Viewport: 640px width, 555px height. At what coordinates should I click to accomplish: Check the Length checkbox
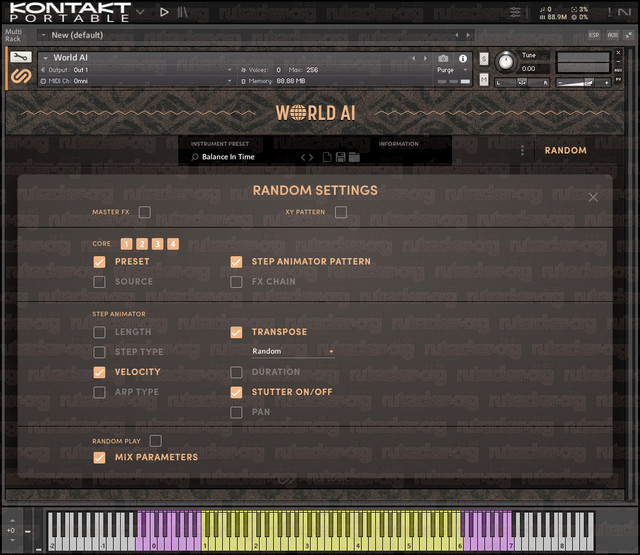point(99,332)
